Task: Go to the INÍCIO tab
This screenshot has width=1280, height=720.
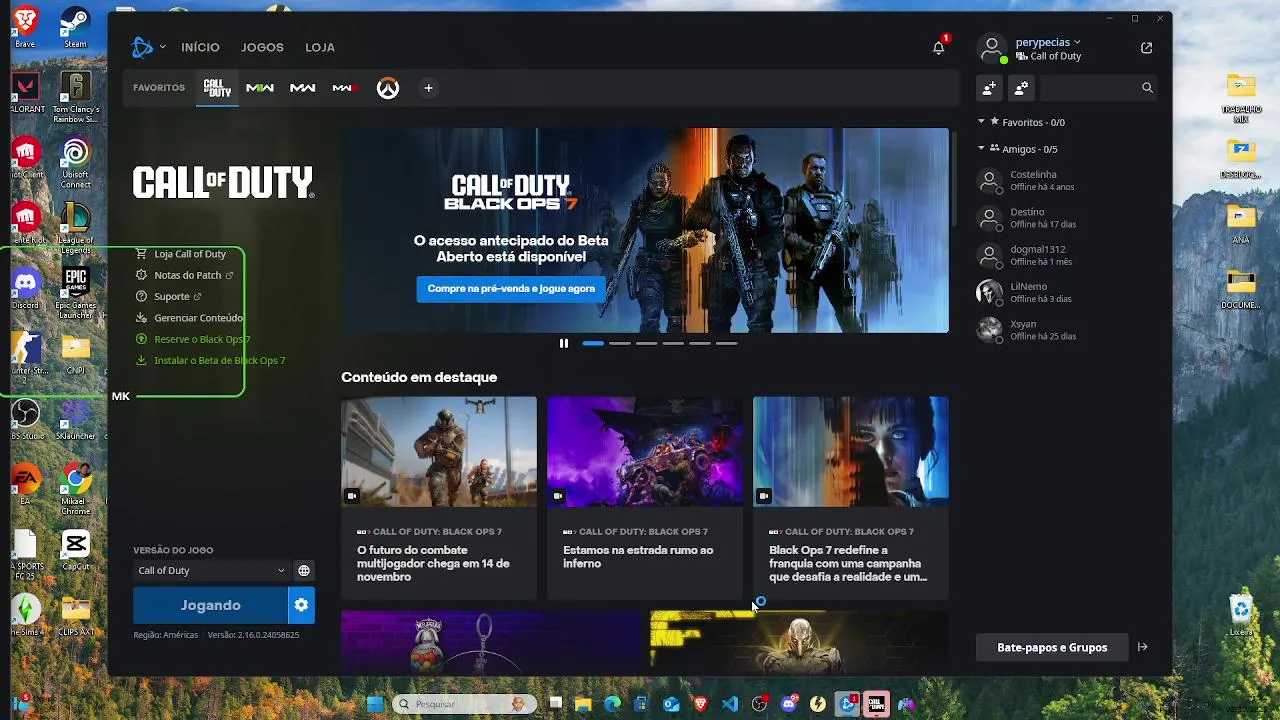Action: click(200, 47)
